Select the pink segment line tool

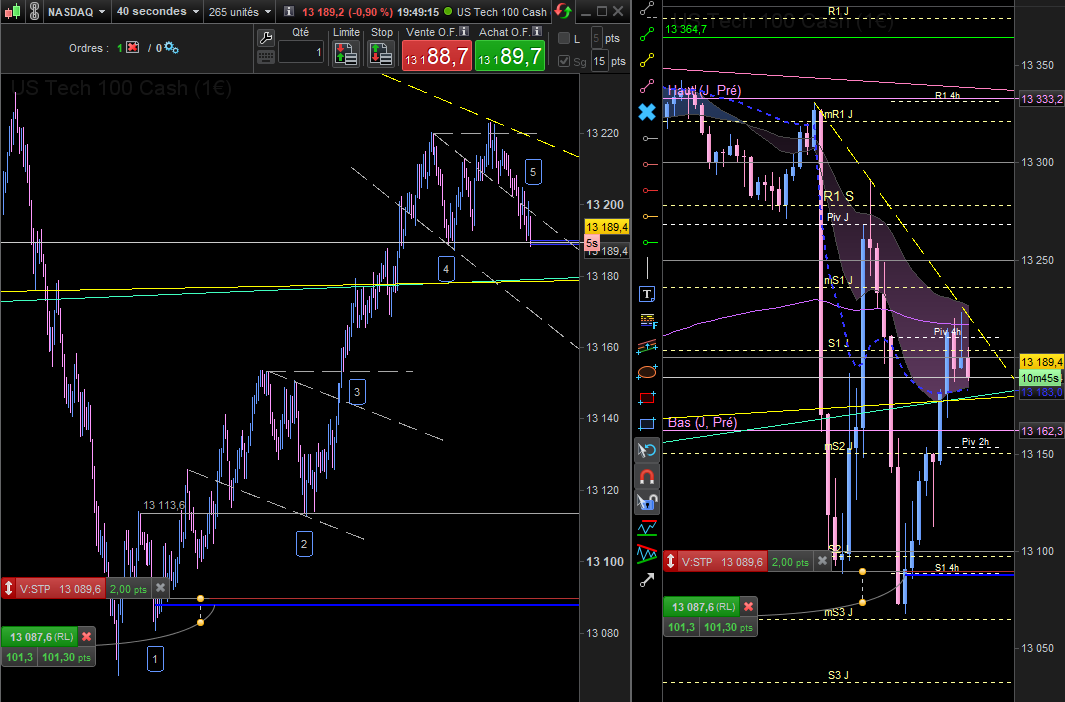pos(647,86)
